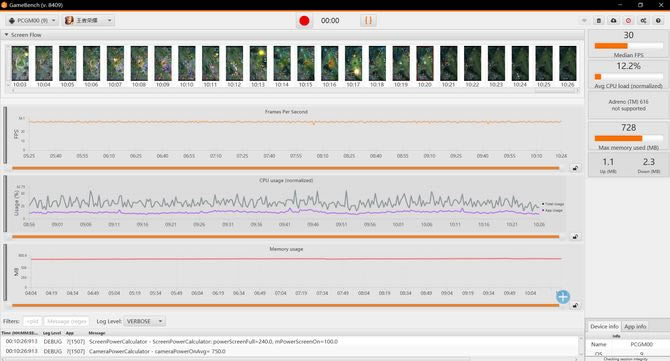Select the ScreenPowerCalculator log row
The height and width of the screenshot is (361, 670).
(291, 342)
